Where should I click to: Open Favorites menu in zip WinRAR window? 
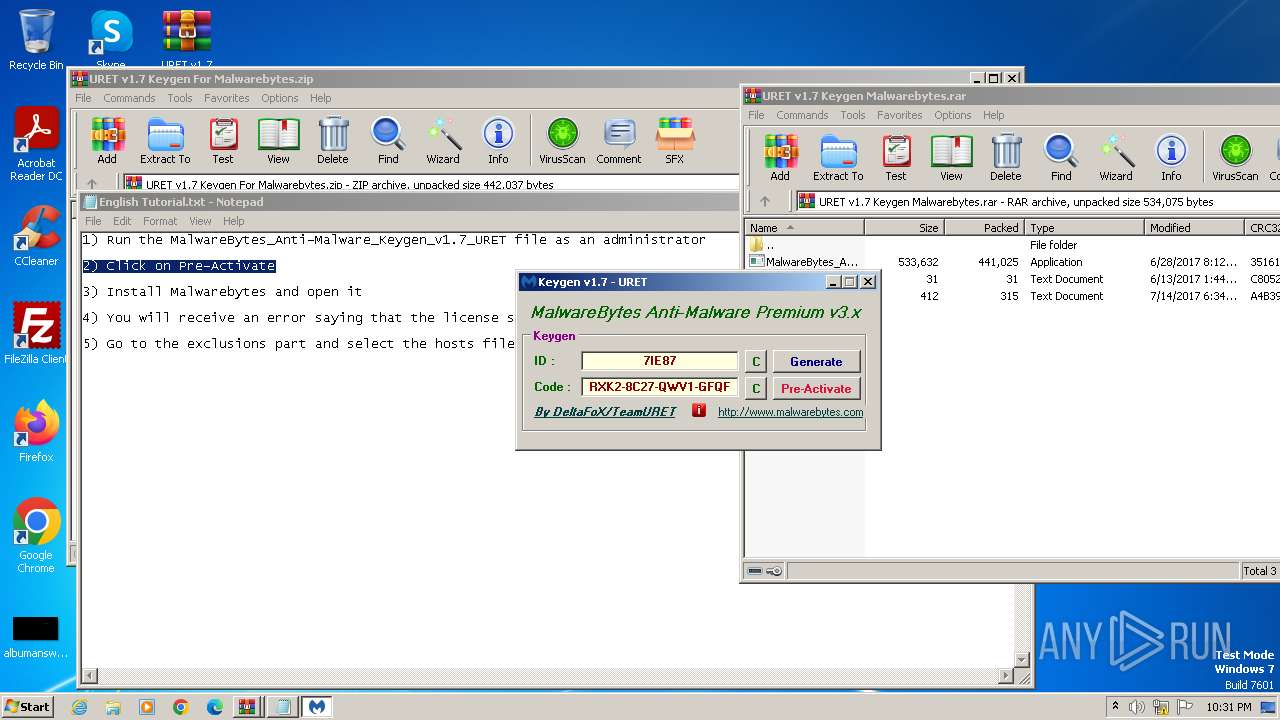pos(227,98)
